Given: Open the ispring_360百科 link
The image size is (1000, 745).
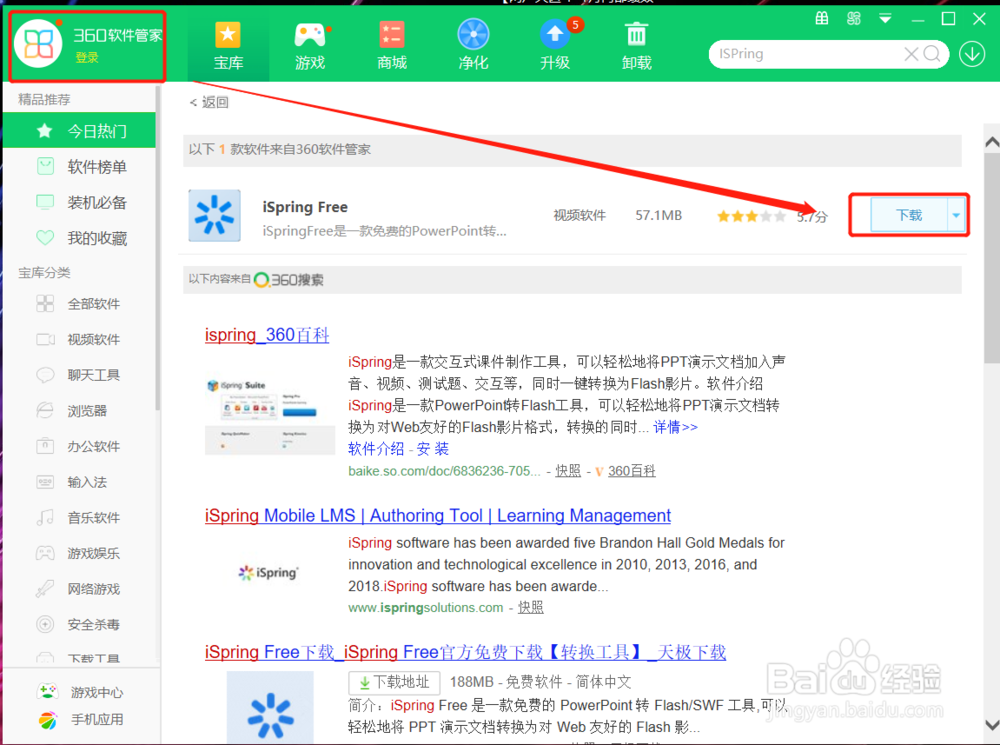Looking at the screenshot, I should 266,334.
